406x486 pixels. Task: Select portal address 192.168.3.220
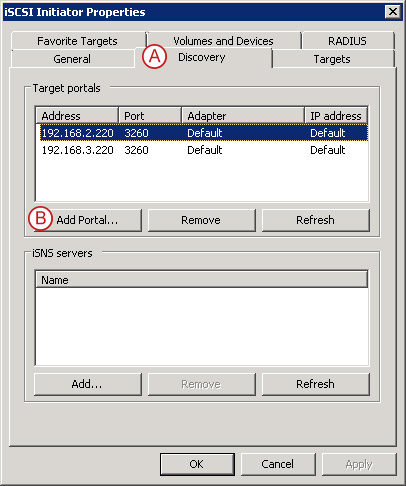(x=77, y=150)
